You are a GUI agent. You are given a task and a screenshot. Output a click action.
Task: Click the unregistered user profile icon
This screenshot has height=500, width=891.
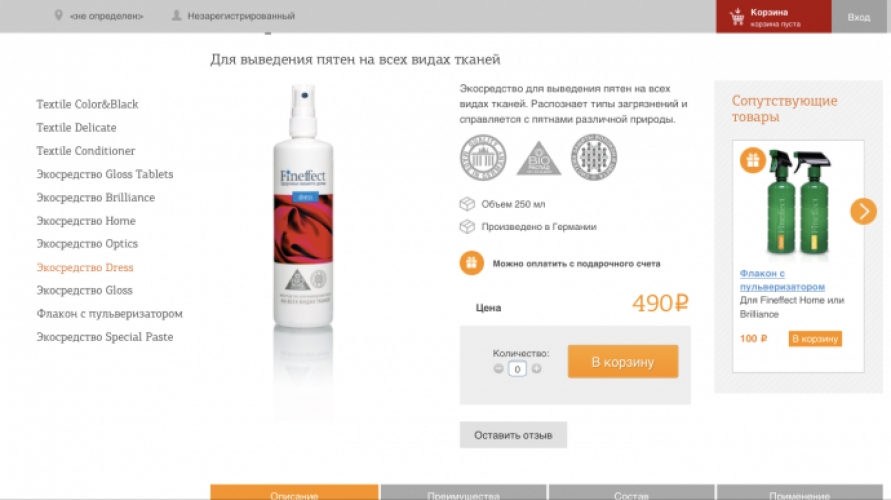(177, 15)
